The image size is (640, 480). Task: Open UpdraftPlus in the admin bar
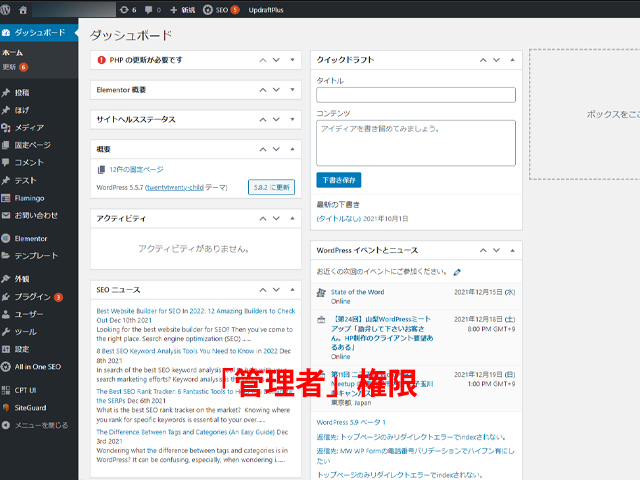pos(266,10)
